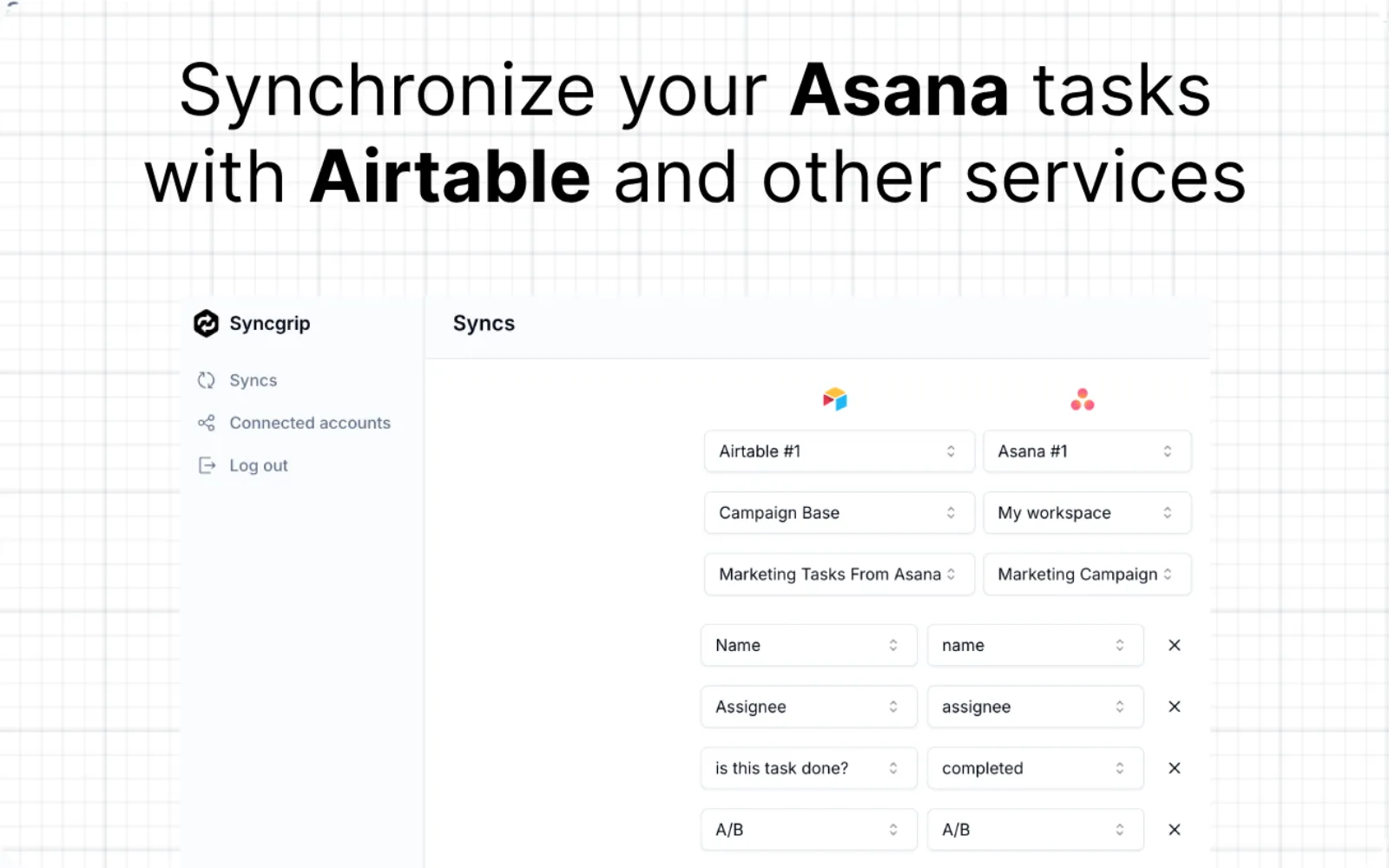
Task: Click the Log out link
Action: point(258,465)
